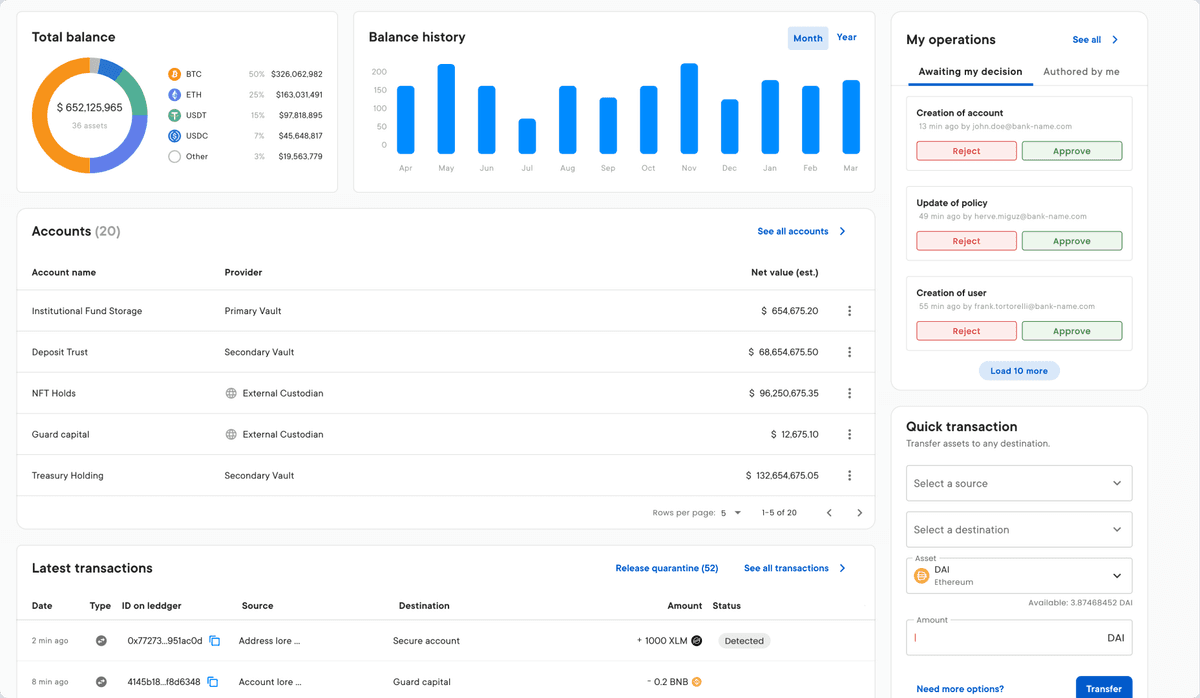Select Awaiting my decision tab
Image resolution: width=1200 pixels, height=698 pixels.
(970, 72)
